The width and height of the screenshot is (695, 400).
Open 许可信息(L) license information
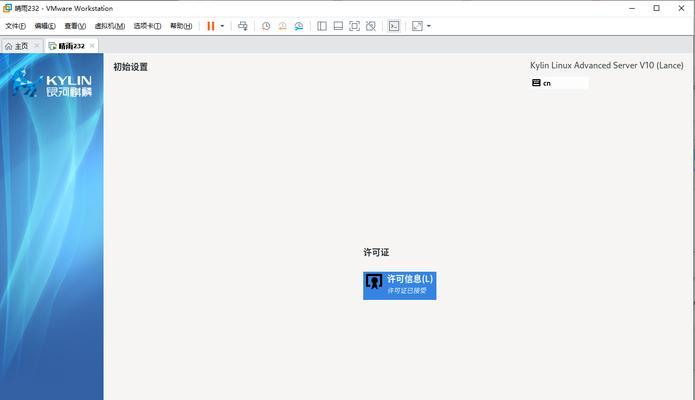tap(399, 286)
